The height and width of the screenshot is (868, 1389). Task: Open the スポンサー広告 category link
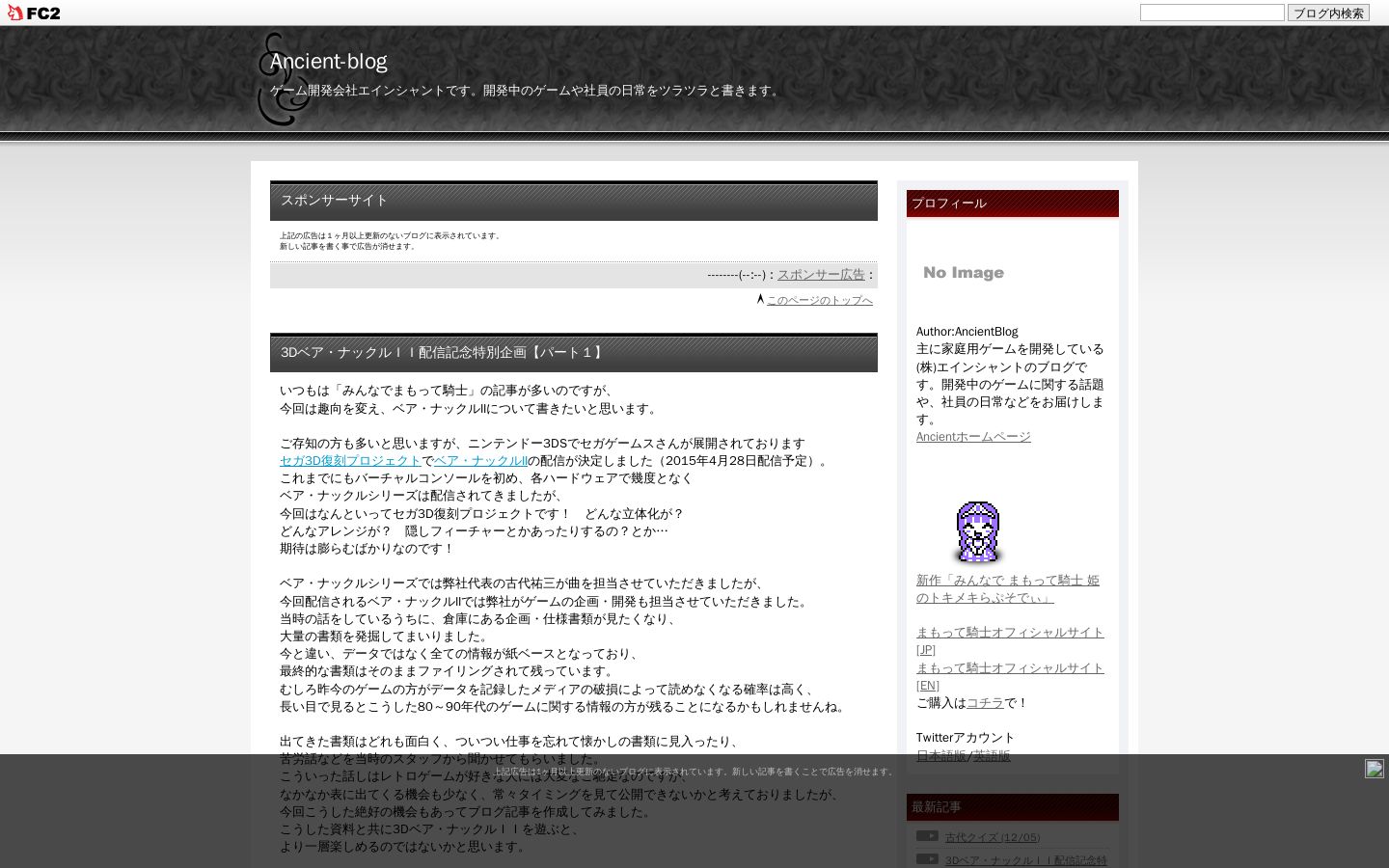821,274
